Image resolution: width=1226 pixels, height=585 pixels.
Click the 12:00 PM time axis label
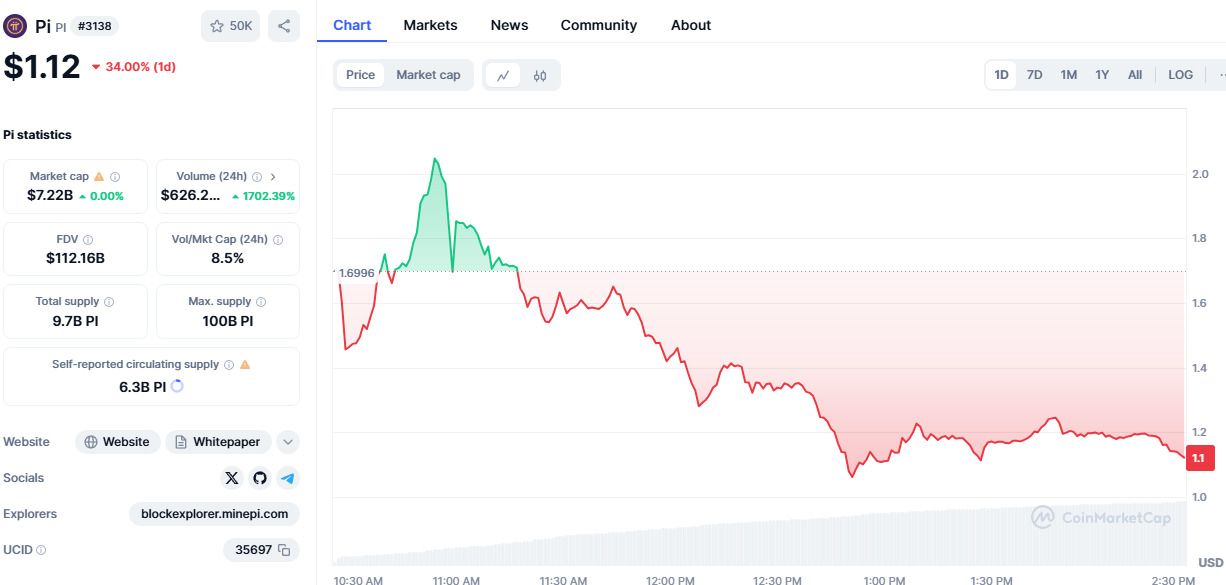670,580
